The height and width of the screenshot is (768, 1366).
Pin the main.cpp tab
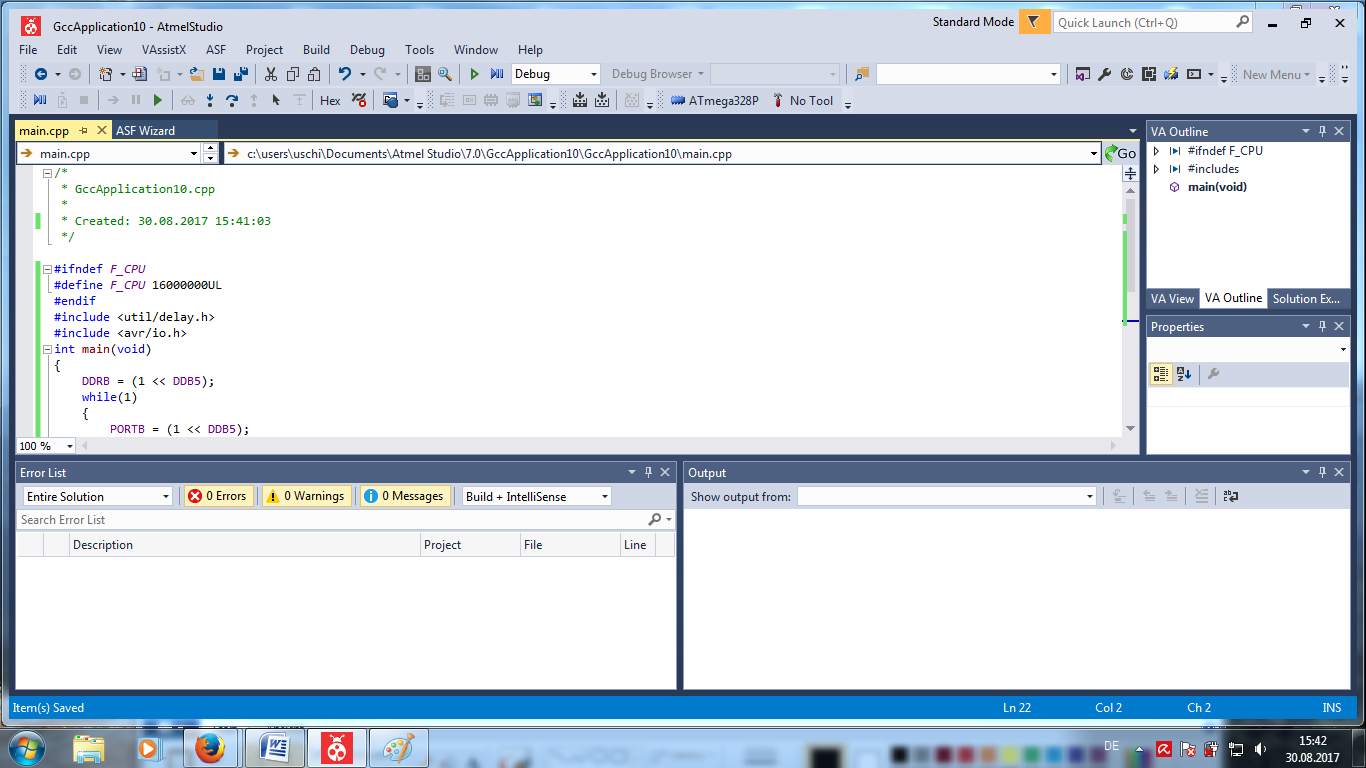pyautogui.click(x=84, y=130)
